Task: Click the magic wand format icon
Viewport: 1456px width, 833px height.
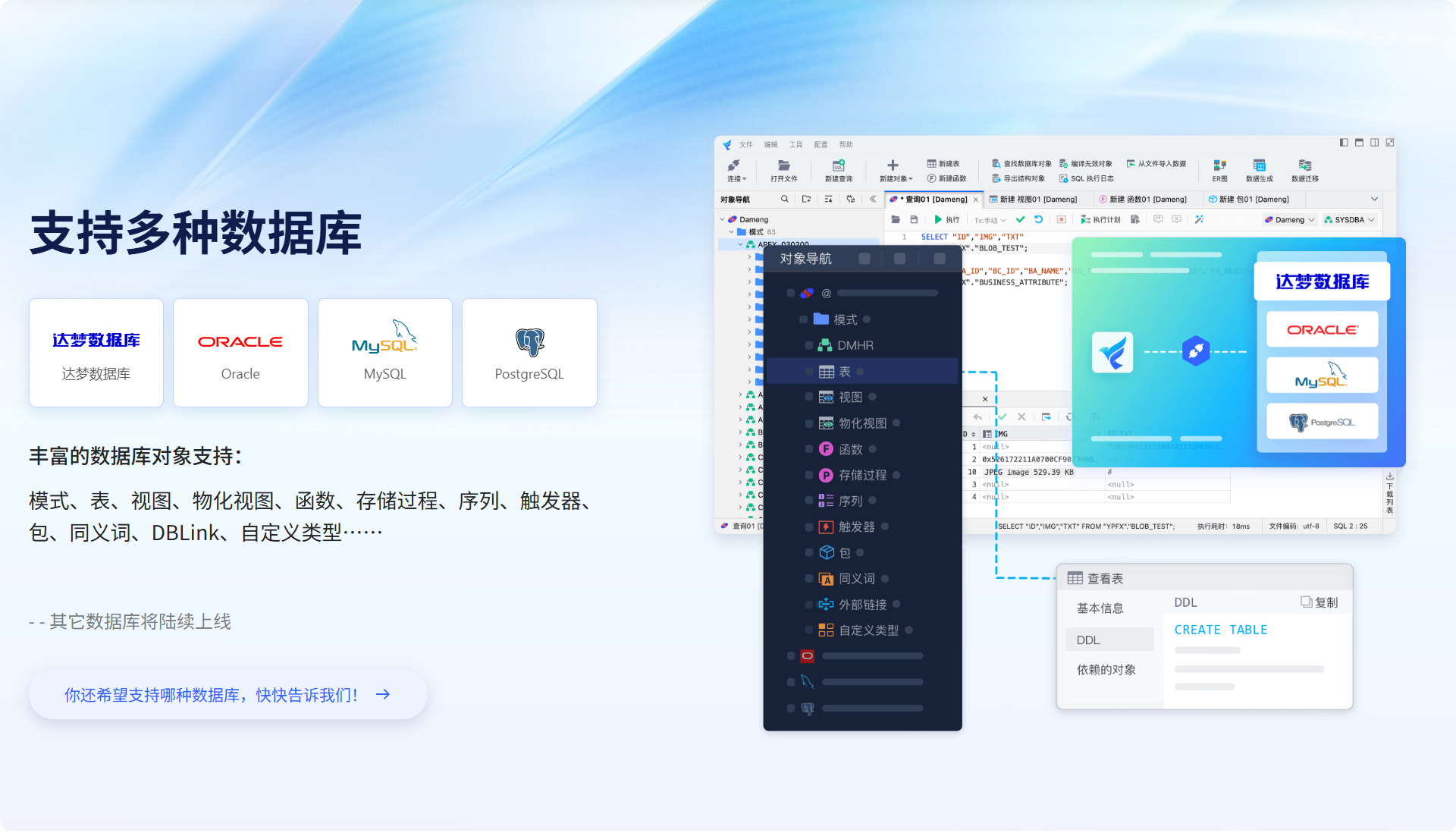Action: [x=1200, y=220]
